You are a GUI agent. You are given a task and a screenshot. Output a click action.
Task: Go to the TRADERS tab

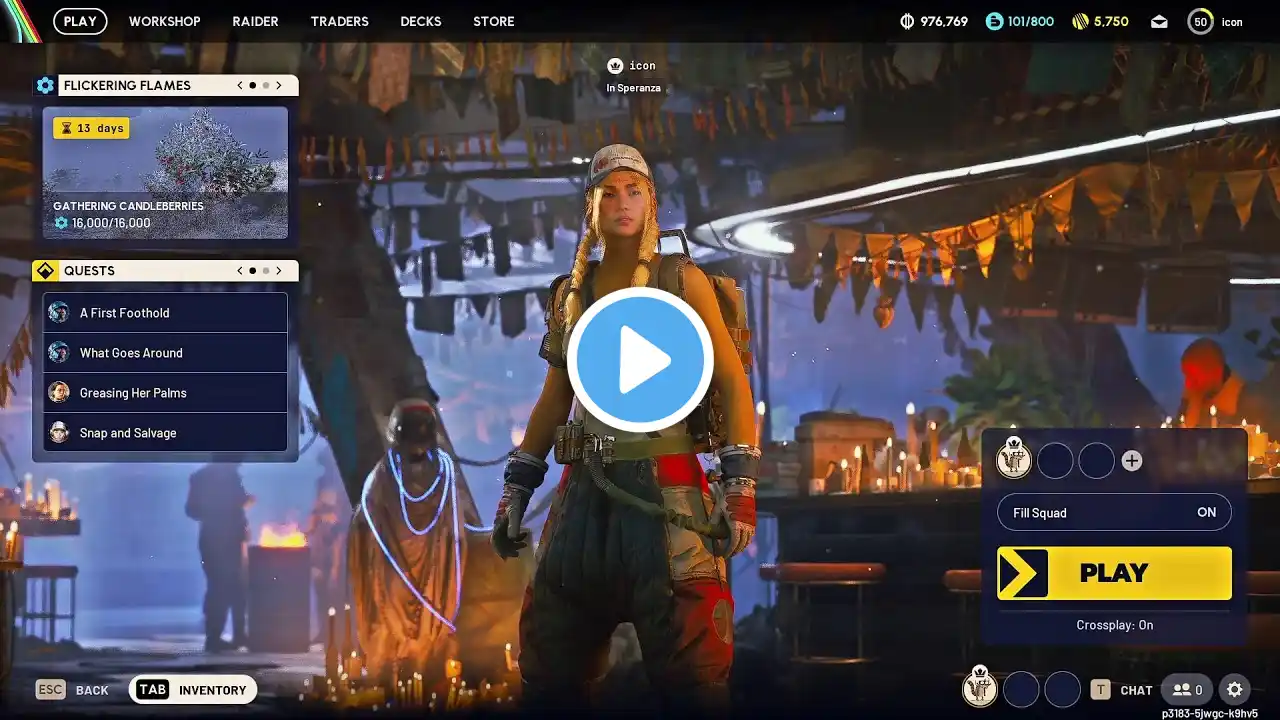339,21
